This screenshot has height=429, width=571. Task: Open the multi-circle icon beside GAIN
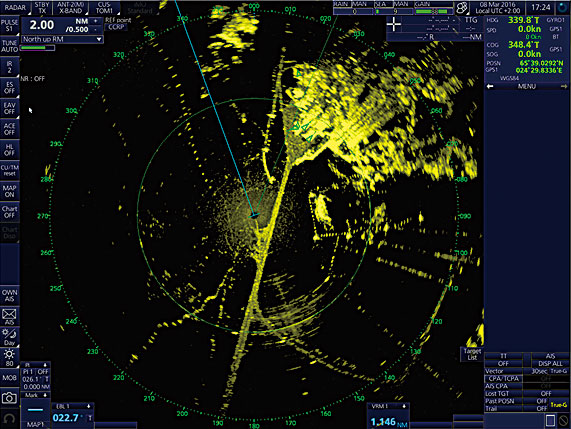point(462,7)
